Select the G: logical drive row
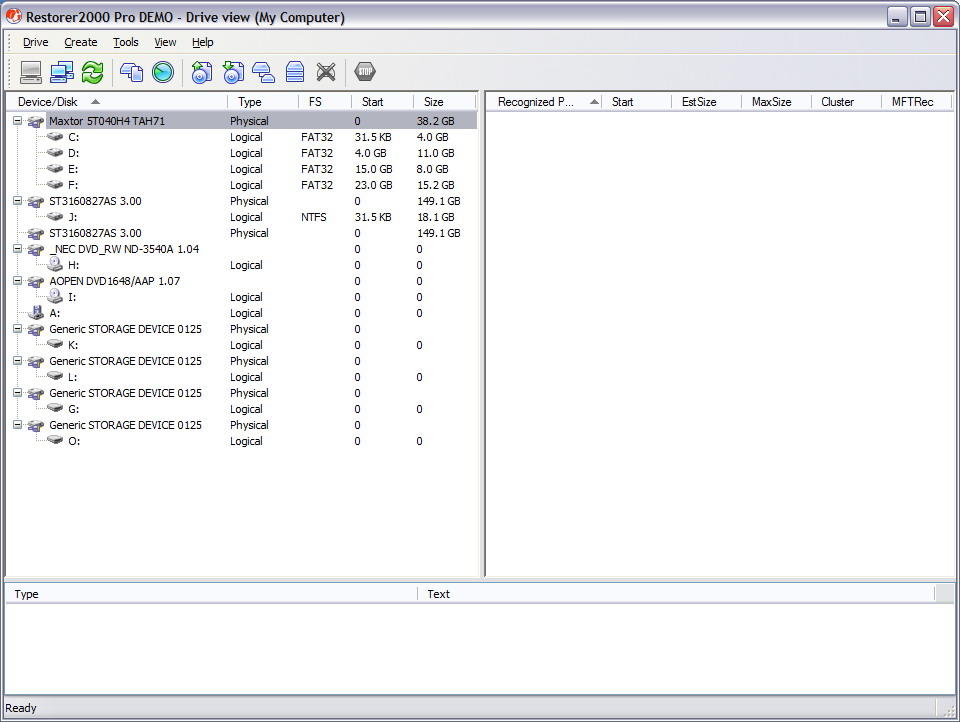The height and width of the screenshot is (722, 960). [x=73, y=408]
